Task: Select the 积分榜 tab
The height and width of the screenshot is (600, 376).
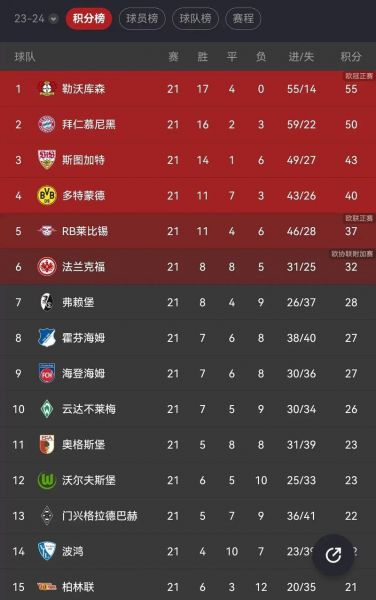Action: [x=89, y=18]
